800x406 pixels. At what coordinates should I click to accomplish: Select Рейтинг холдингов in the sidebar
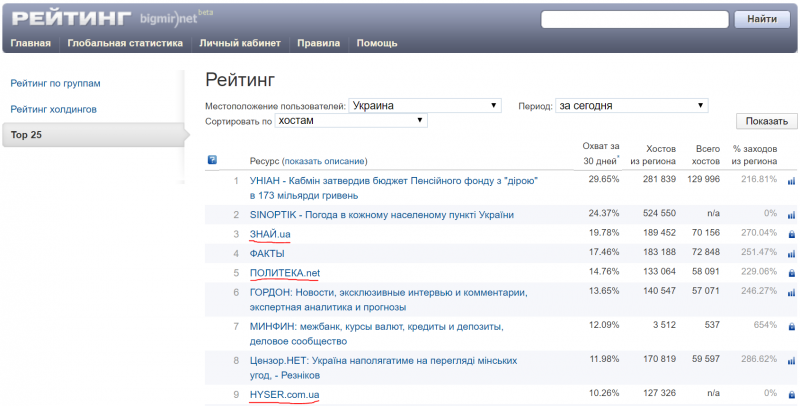pos(53,108)
